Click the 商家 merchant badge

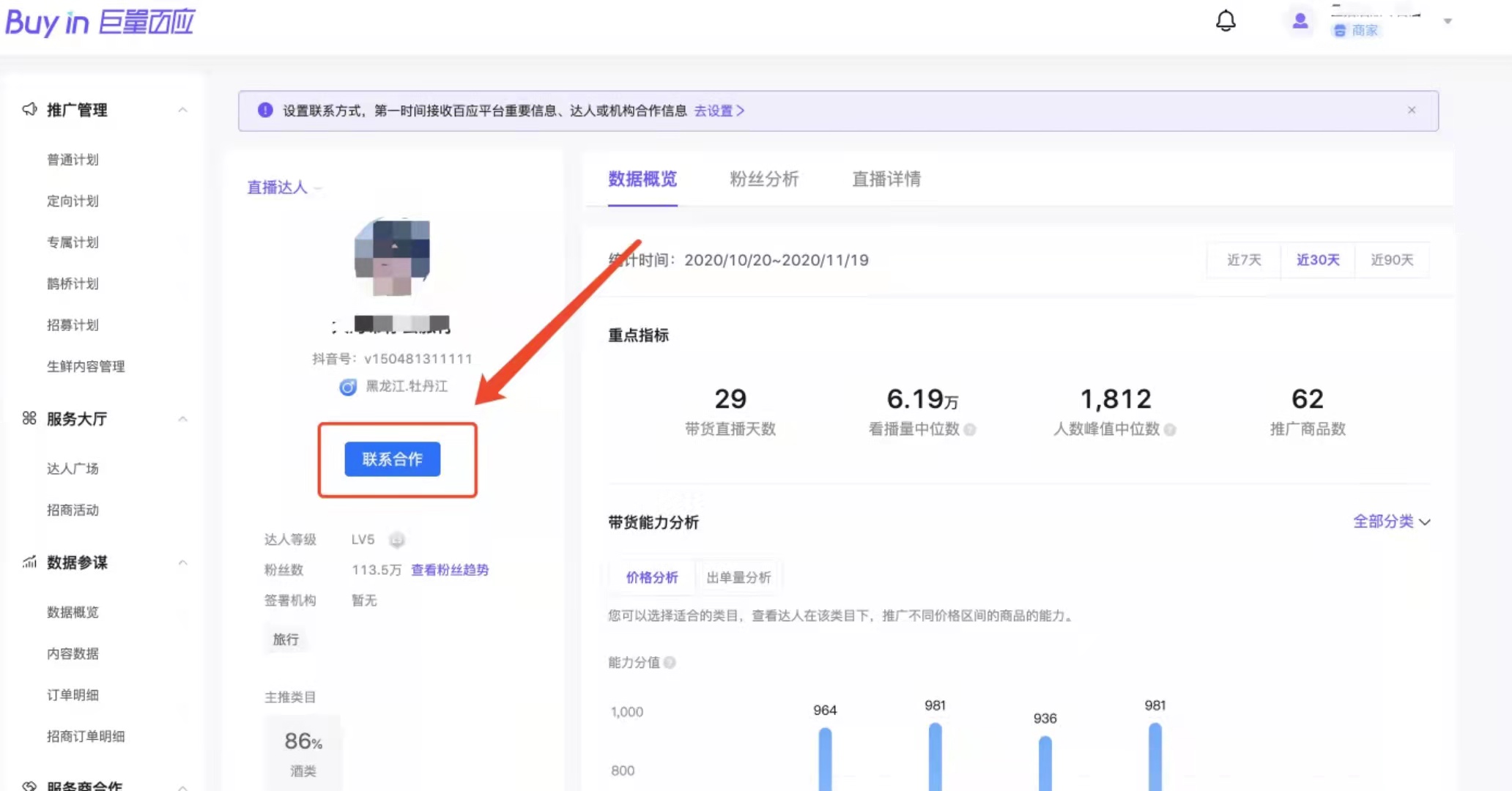click(1356, 30)
